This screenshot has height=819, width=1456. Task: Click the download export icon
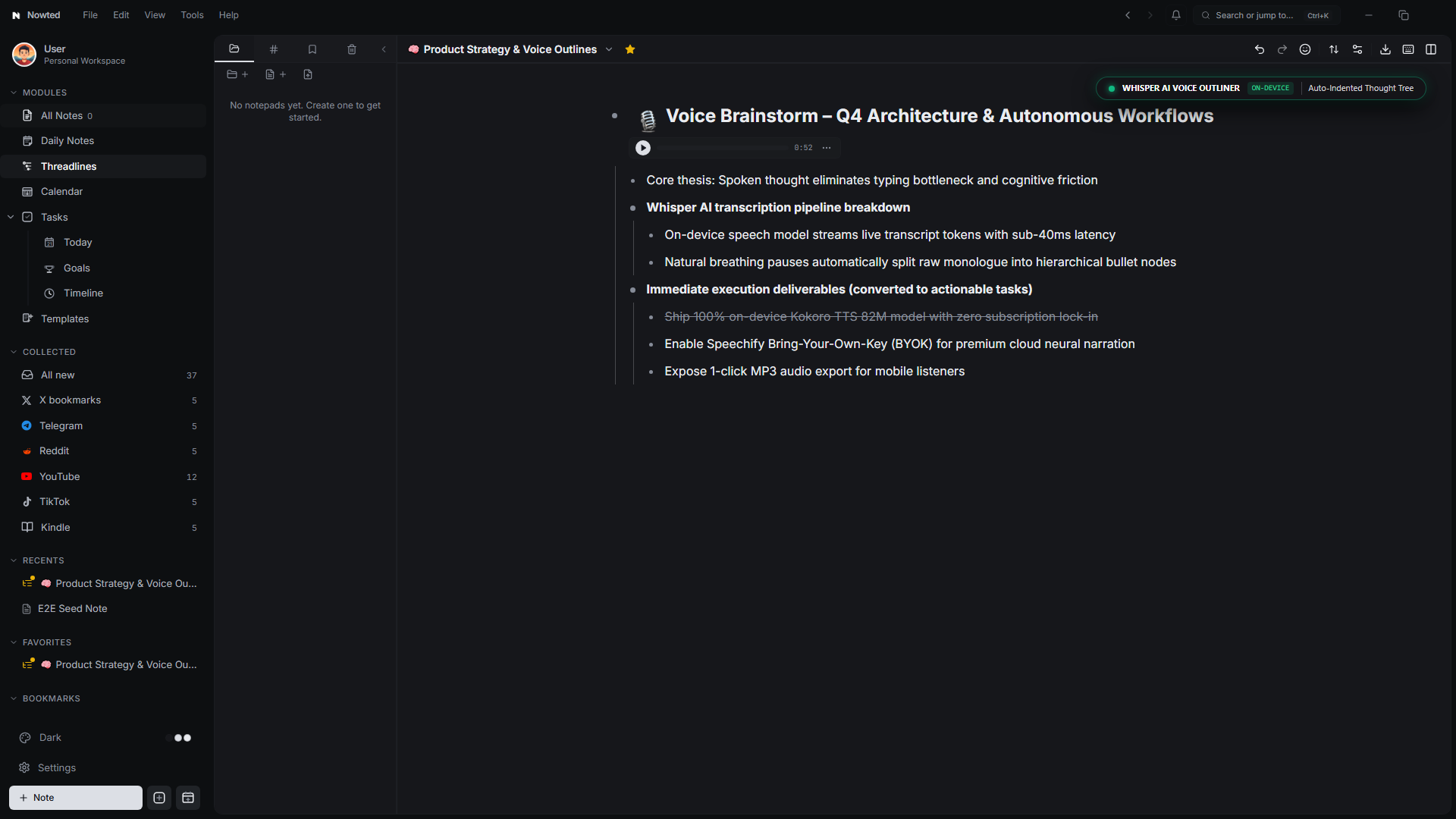(1385, 49)
